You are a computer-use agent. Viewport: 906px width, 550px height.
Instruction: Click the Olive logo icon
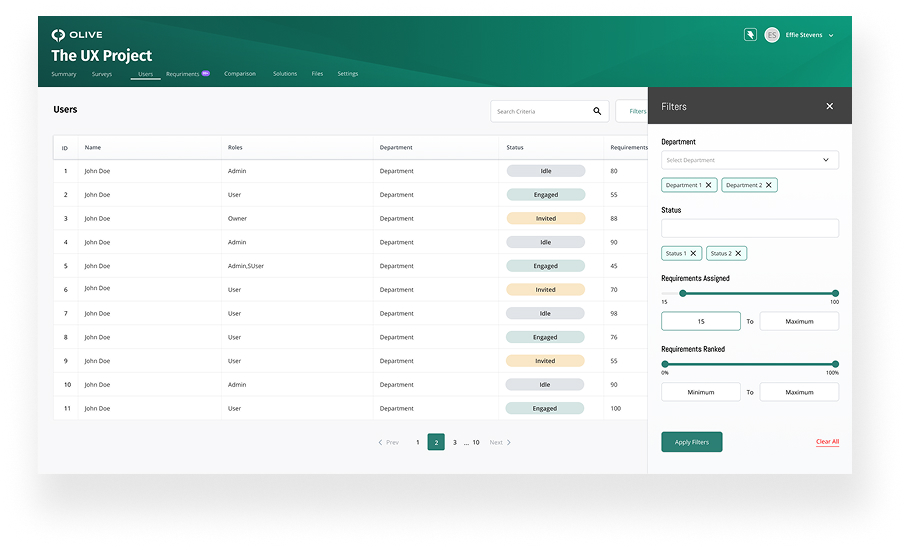(58, 35)
